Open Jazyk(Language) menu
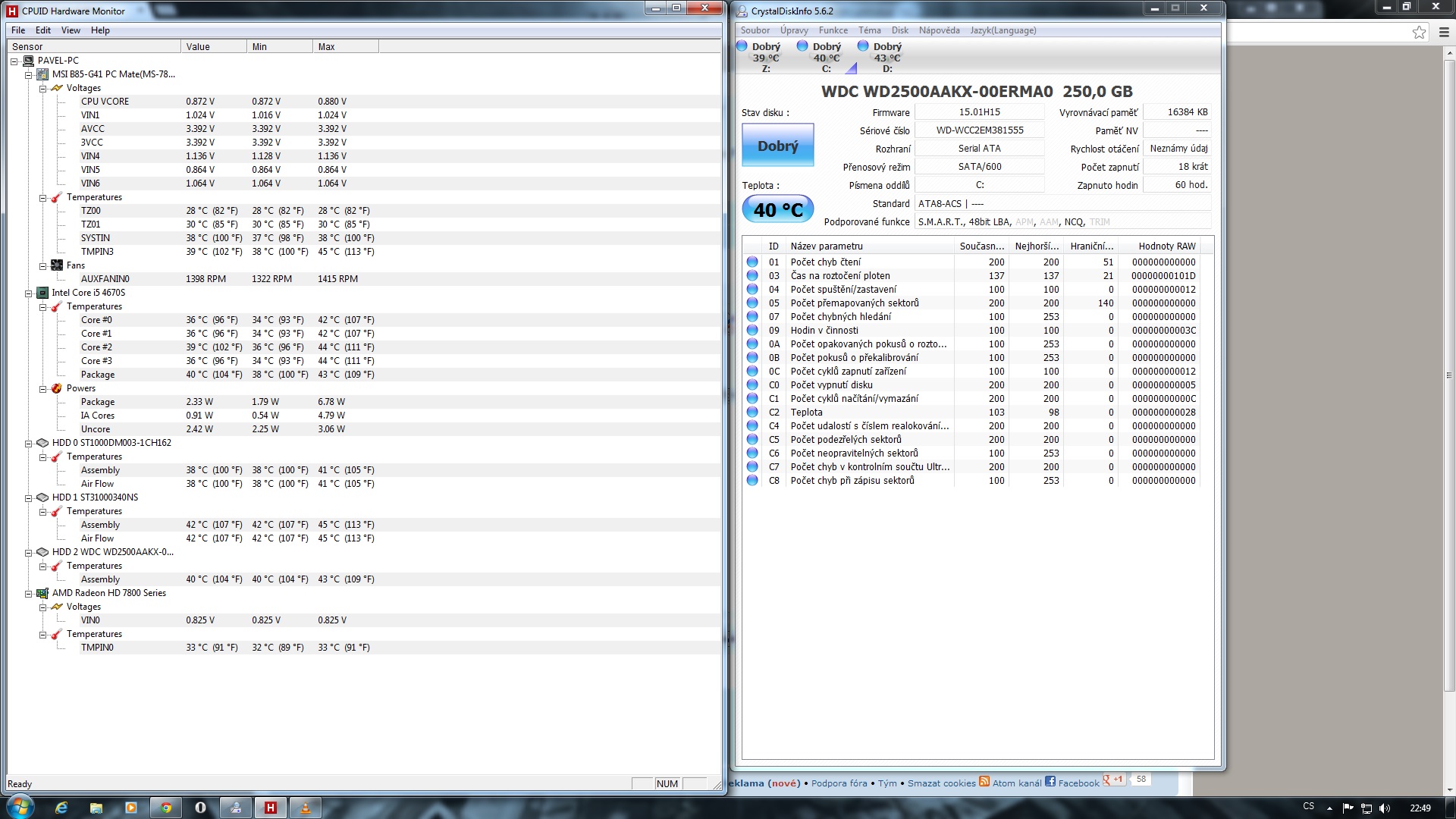 [1003, 30]
